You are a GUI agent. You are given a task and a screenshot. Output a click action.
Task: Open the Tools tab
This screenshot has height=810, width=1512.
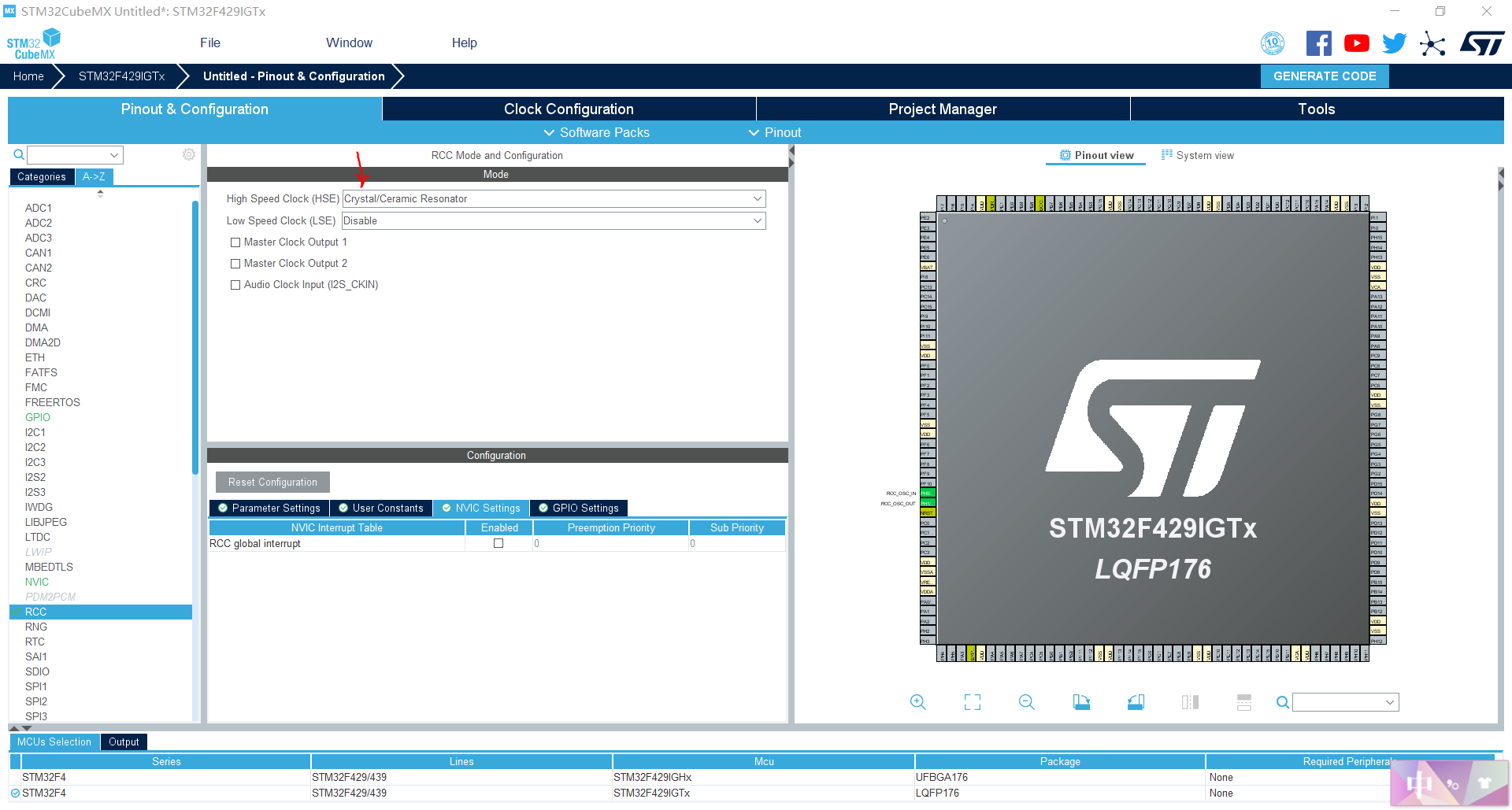pyautogui.click(x=1317, y=109)
